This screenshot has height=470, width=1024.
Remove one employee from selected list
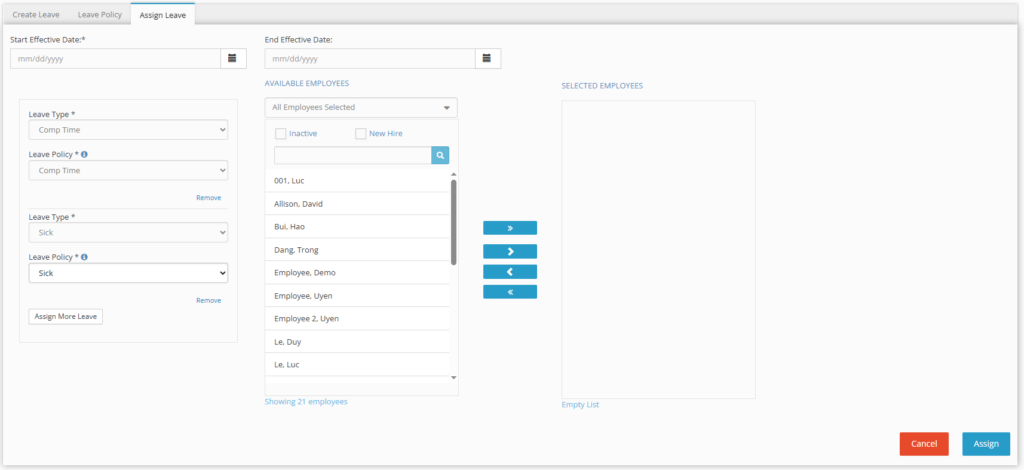(510, 272)
